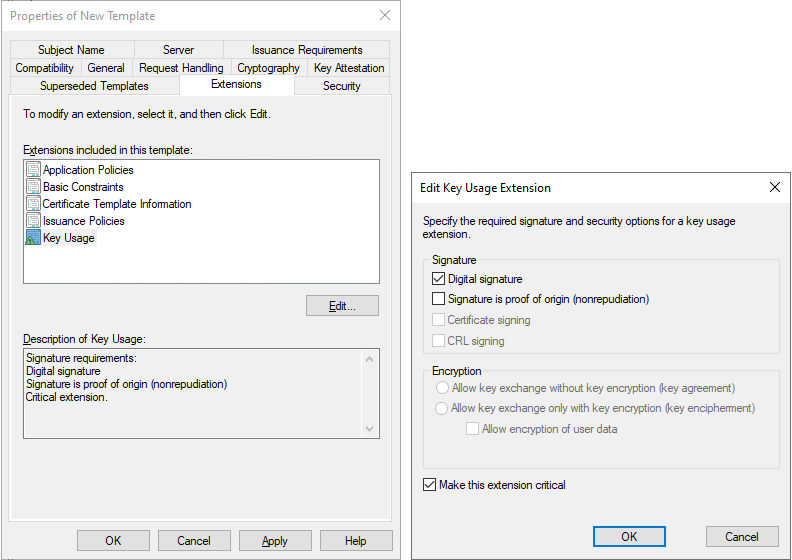Select Issuance Policies in the extensions list

click(84, 221)
